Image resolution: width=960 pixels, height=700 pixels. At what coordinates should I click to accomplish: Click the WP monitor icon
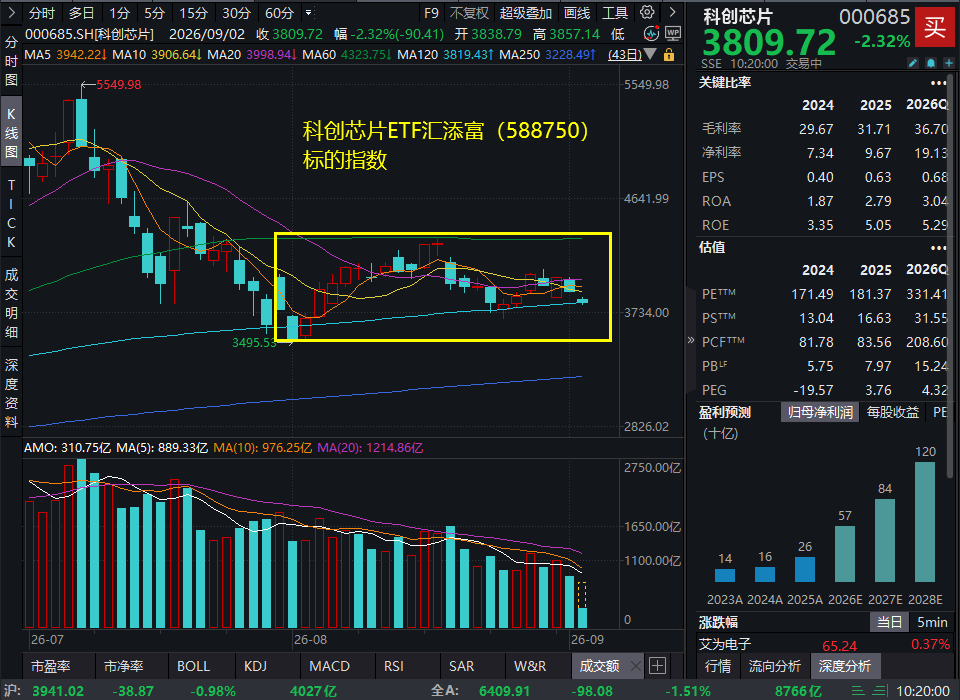673,33
